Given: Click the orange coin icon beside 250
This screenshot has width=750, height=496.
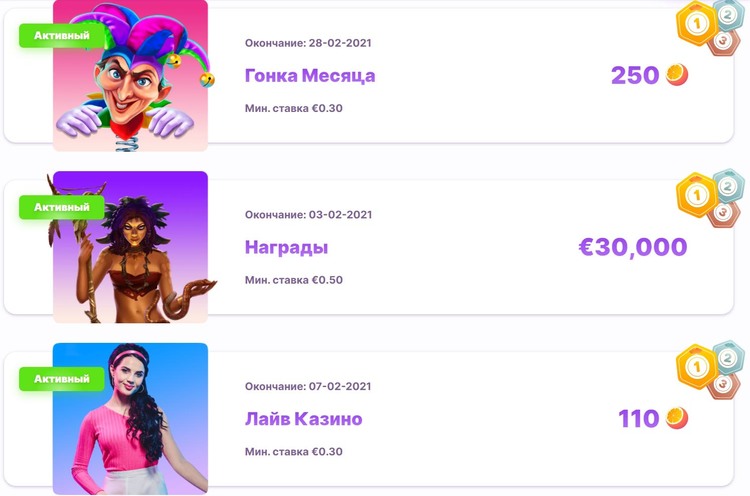Looking at the screenshot, I should (x=678, y=75).
